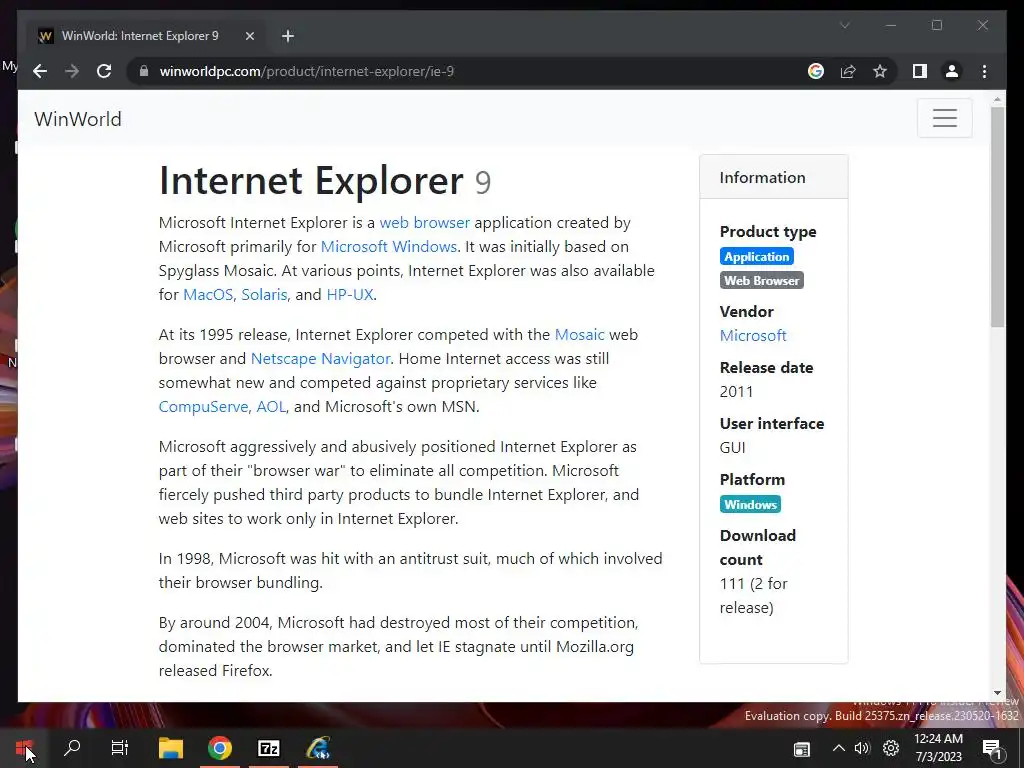Image resolution: width=1024 pixels, height=768 pixels.
Task: Open the Microsoft vendor link
Action: [752, 336]
